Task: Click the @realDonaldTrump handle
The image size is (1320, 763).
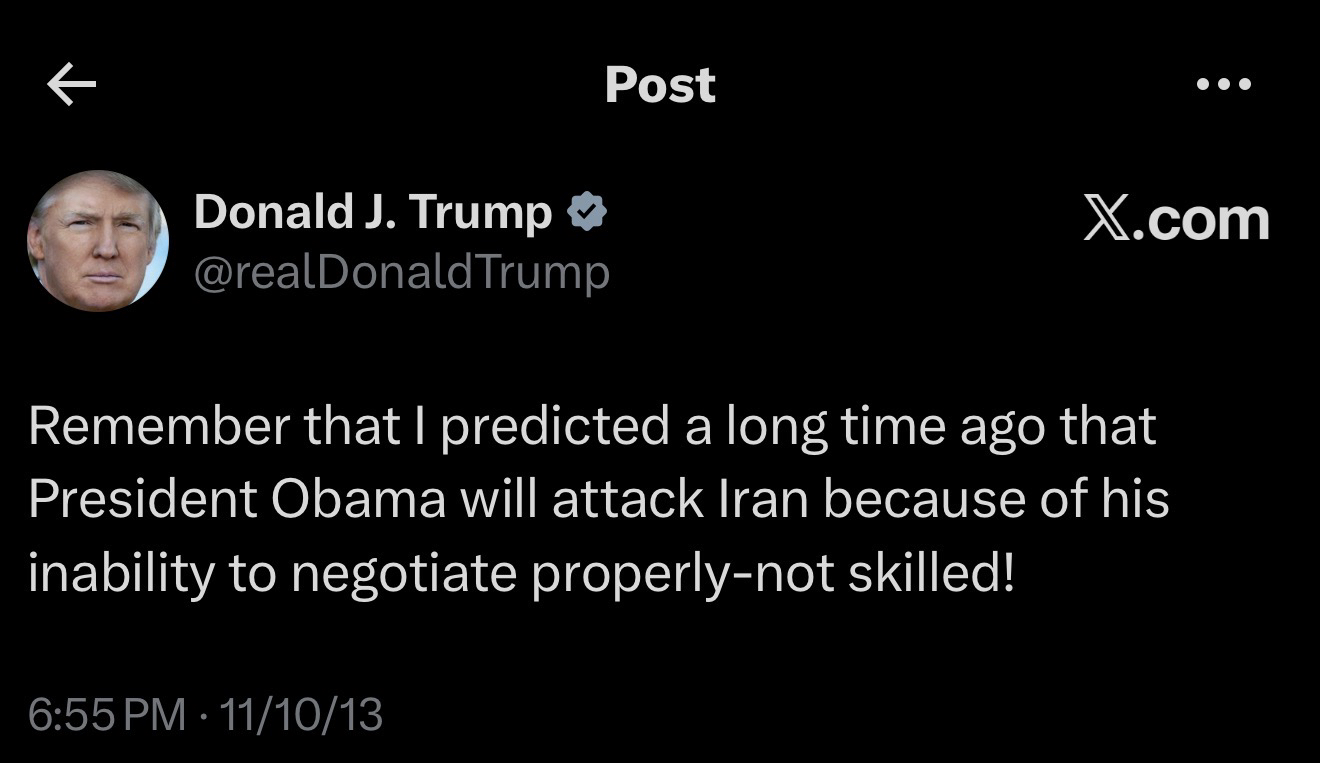Action: point(401,272)
